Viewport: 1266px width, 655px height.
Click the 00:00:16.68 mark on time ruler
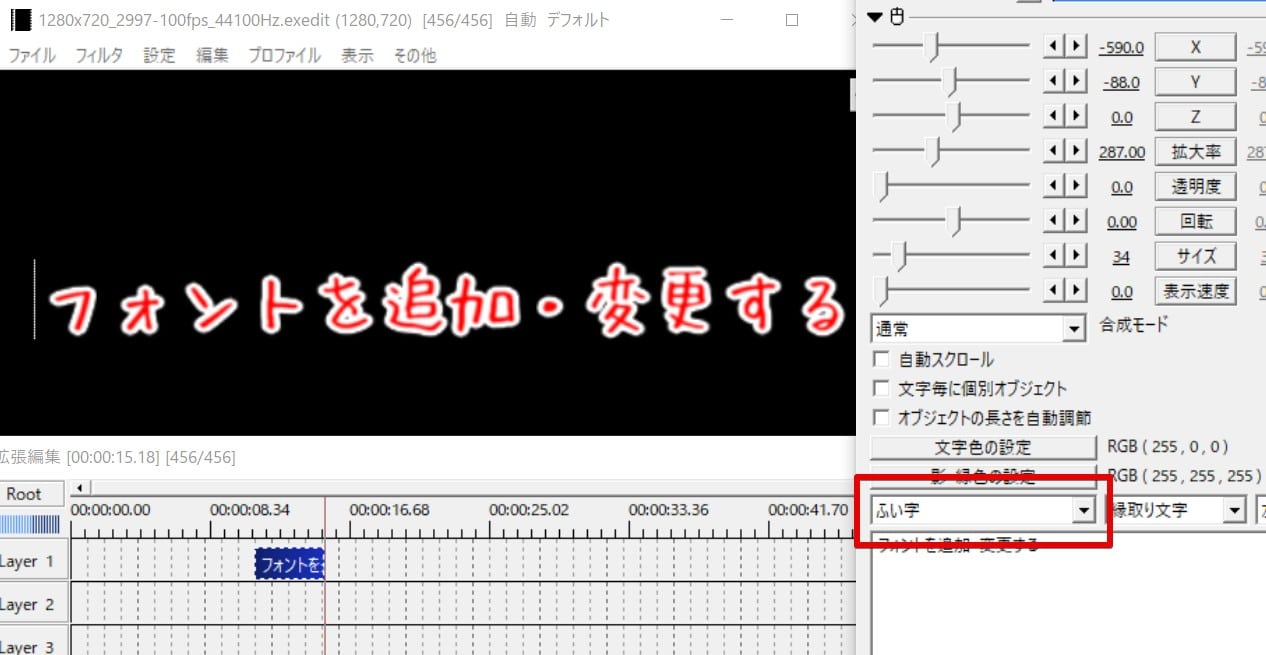click(389, 510)
